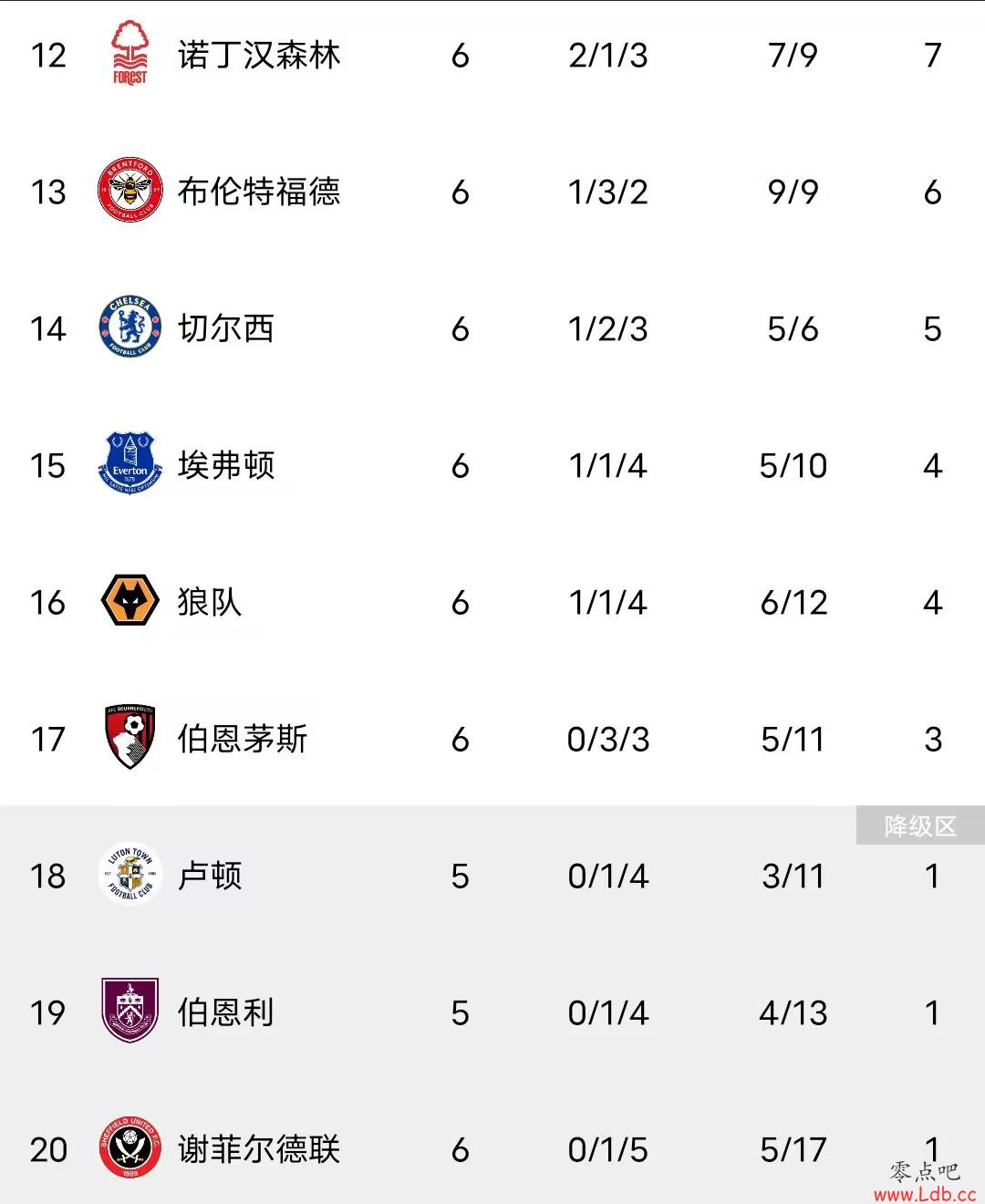Tap the Bournemouth club crest
Screen dimensions: 985x1204
tap(130, 737)
